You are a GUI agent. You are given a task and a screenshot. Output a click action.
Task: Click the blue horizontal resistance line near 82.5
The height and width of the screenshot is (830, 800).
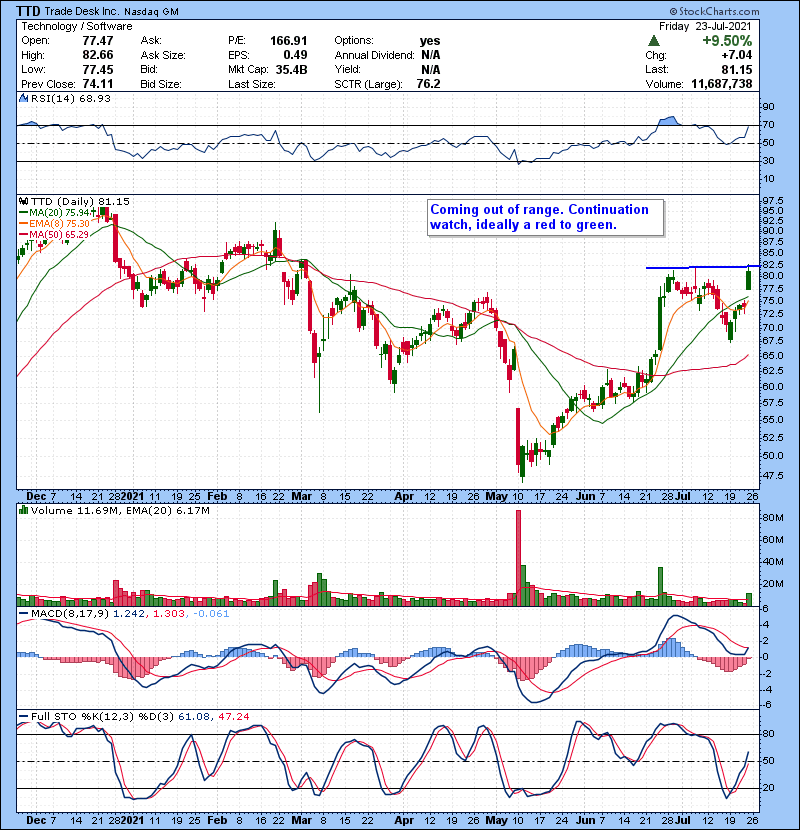tap(703, 267)
